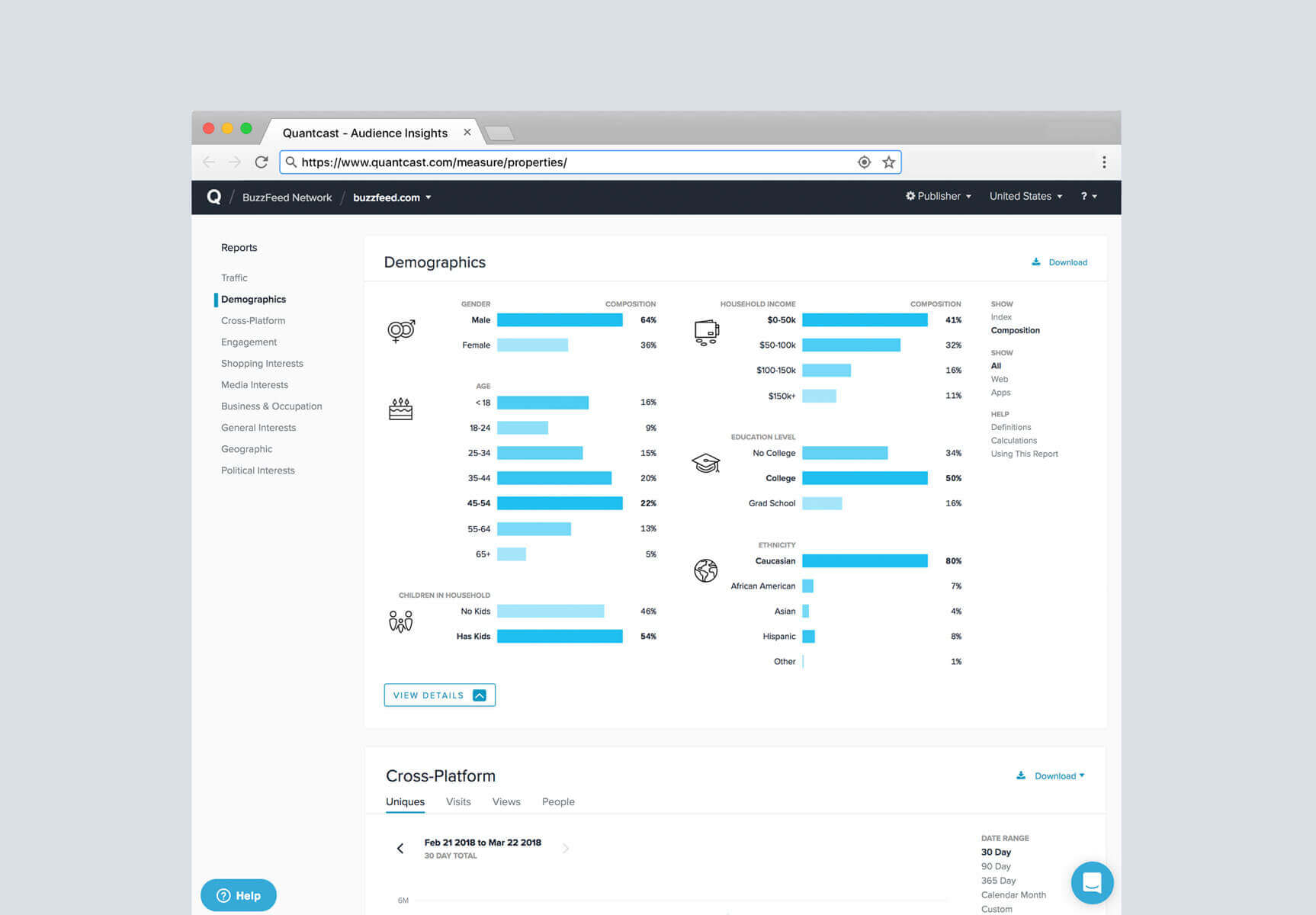
Task: Open the question mark help dropdown
Action: [x=1089, y=196]
